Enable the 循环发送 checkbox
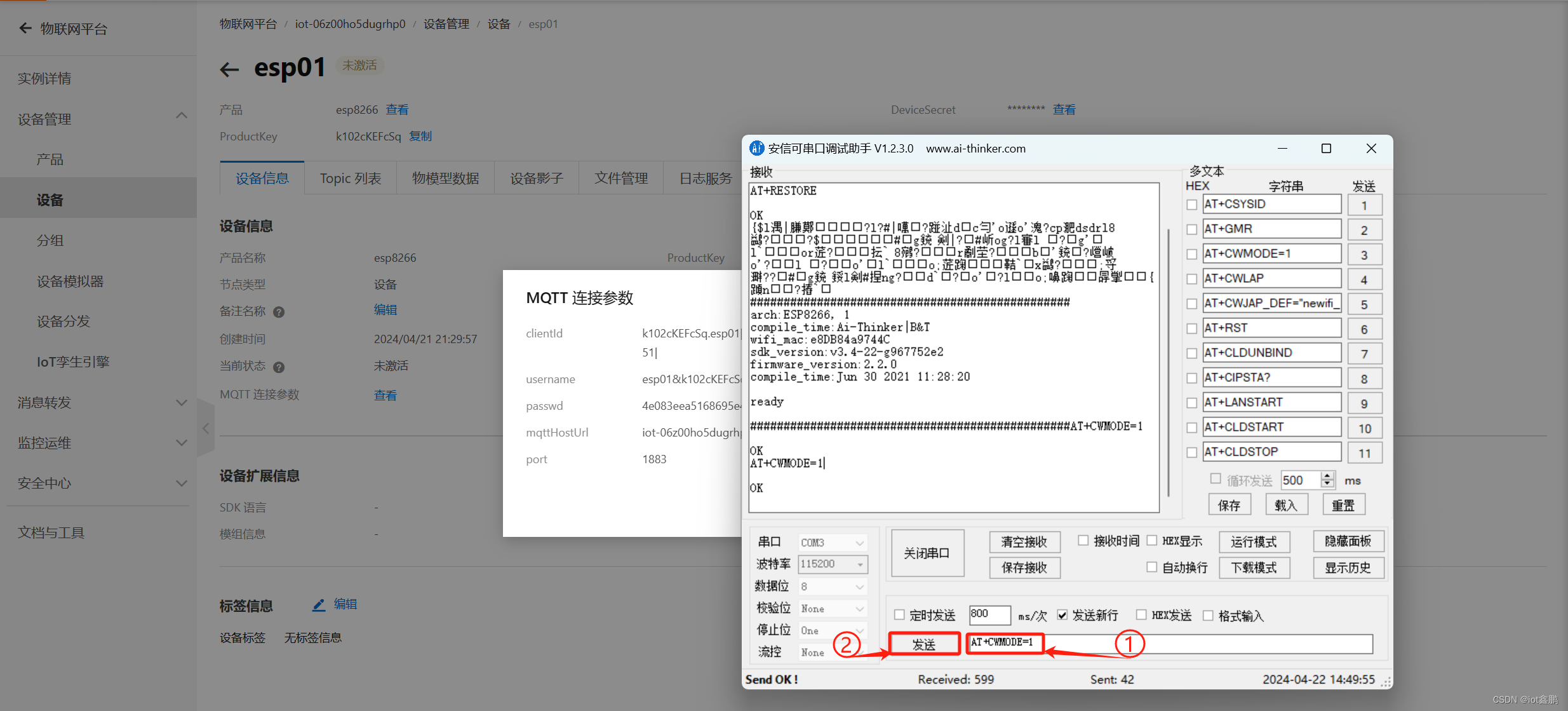 click(1216, 478)
